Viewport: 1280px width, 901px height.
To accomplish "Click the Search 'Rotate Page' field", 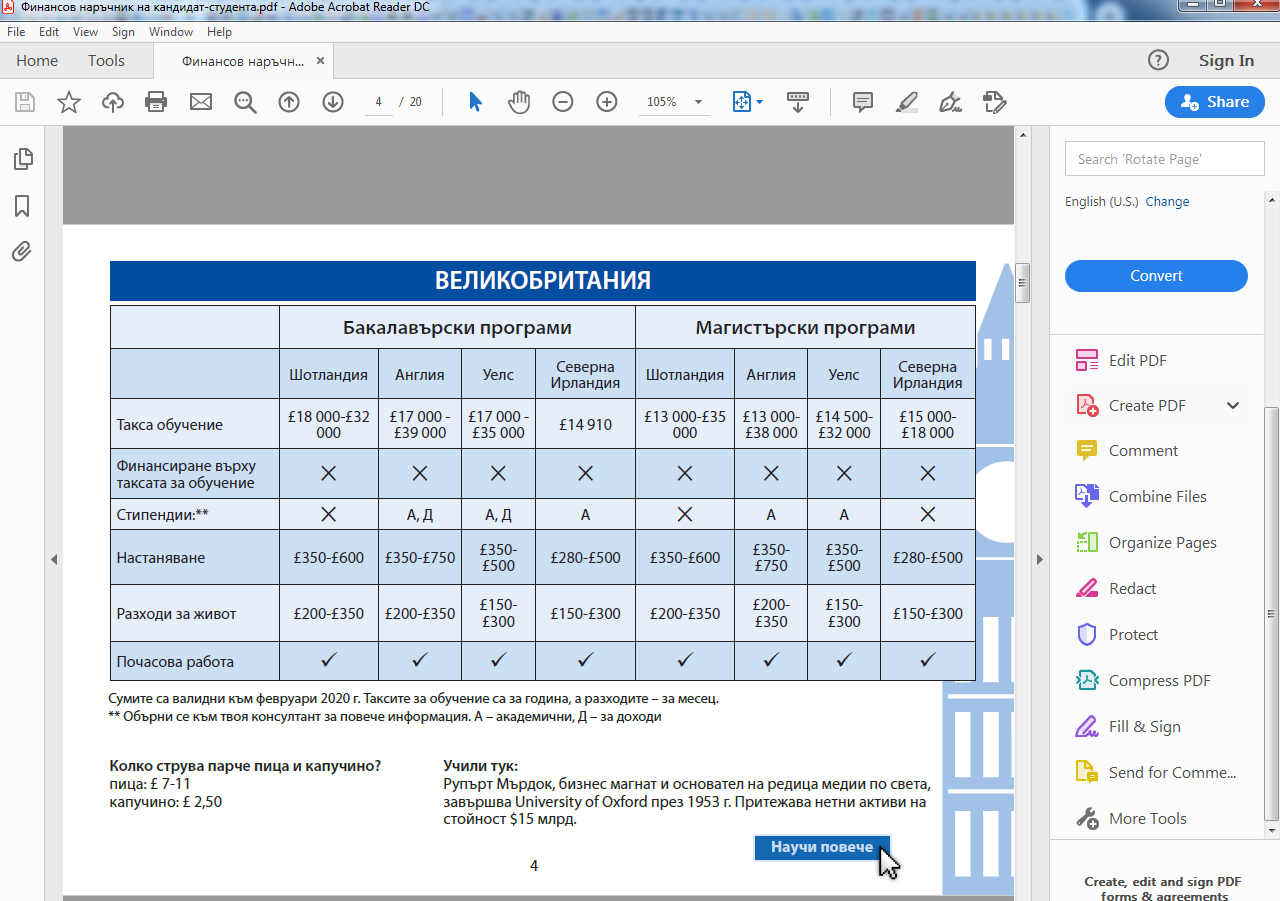I will coord(1164,159).
